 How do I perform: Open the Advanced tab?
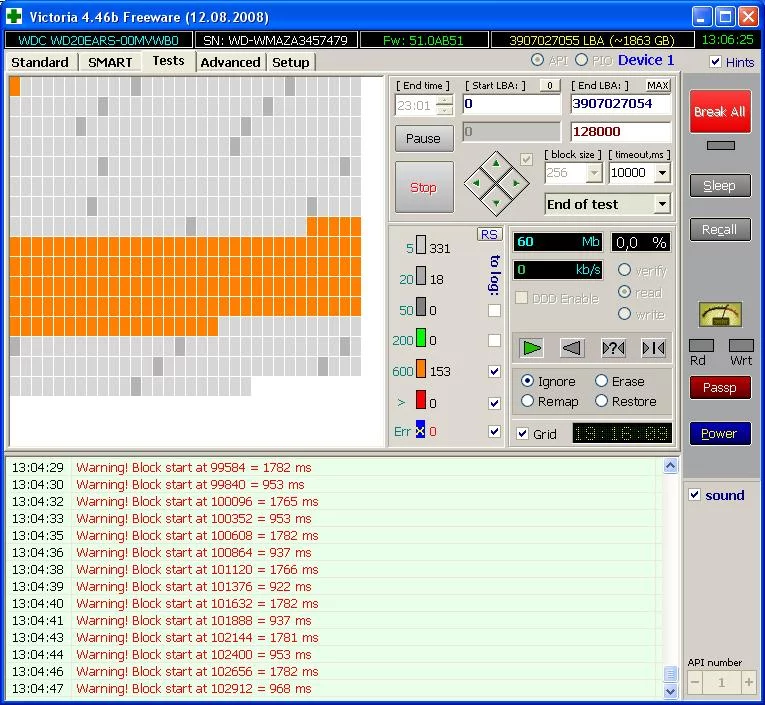coord(230,62)
